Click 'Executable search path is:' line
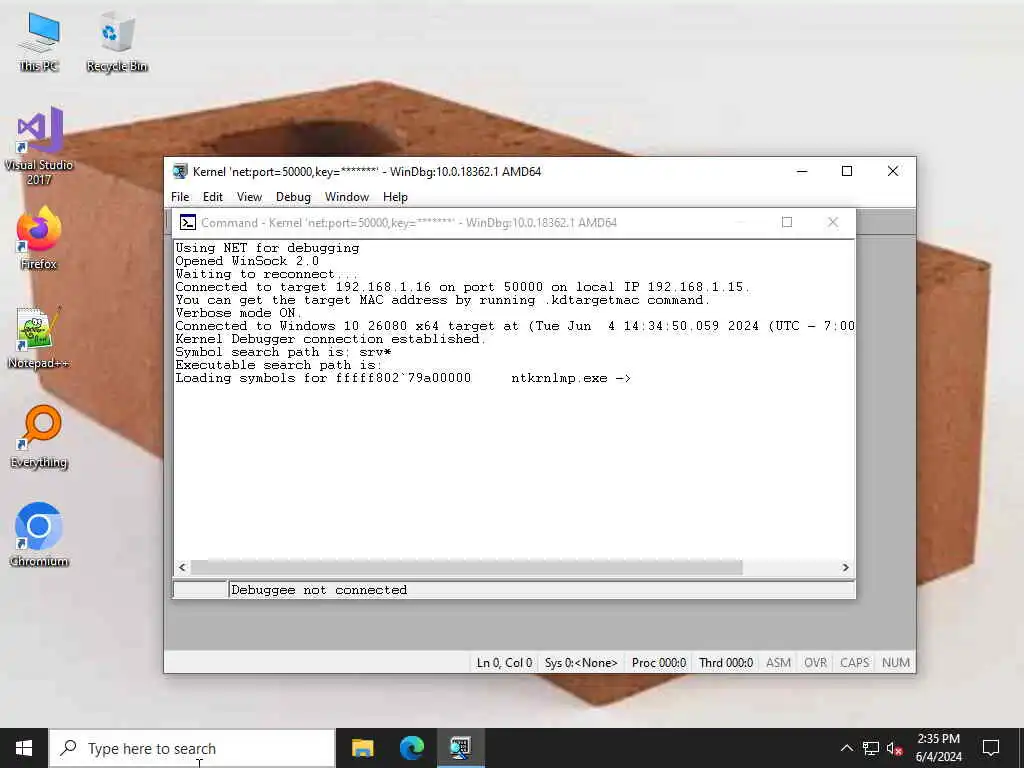 [x=278, y=365]
